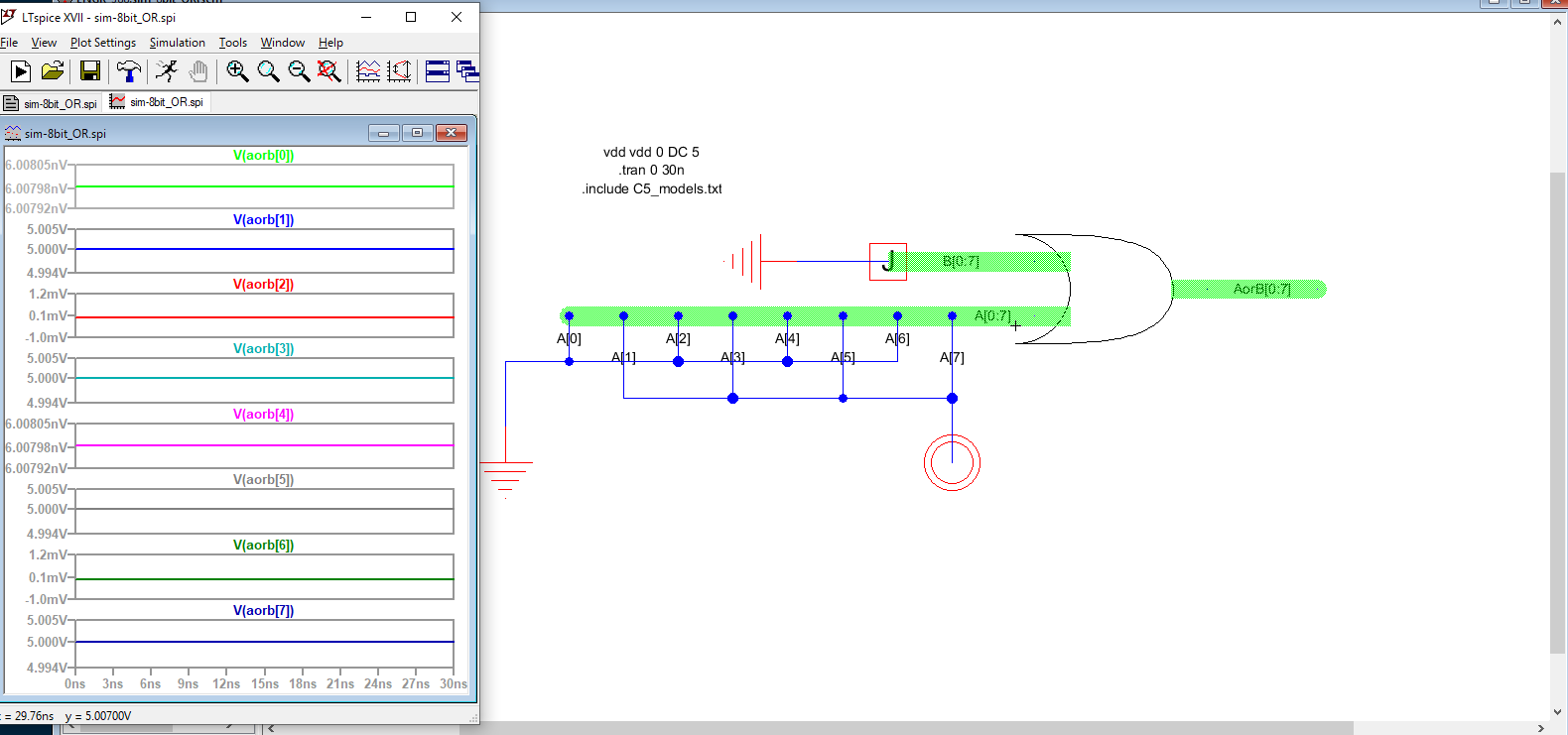Click the crossed-out magnifier Zoom Full Extents icon
The width and height of the screenshot is (1568, 735).
(329, 71)
